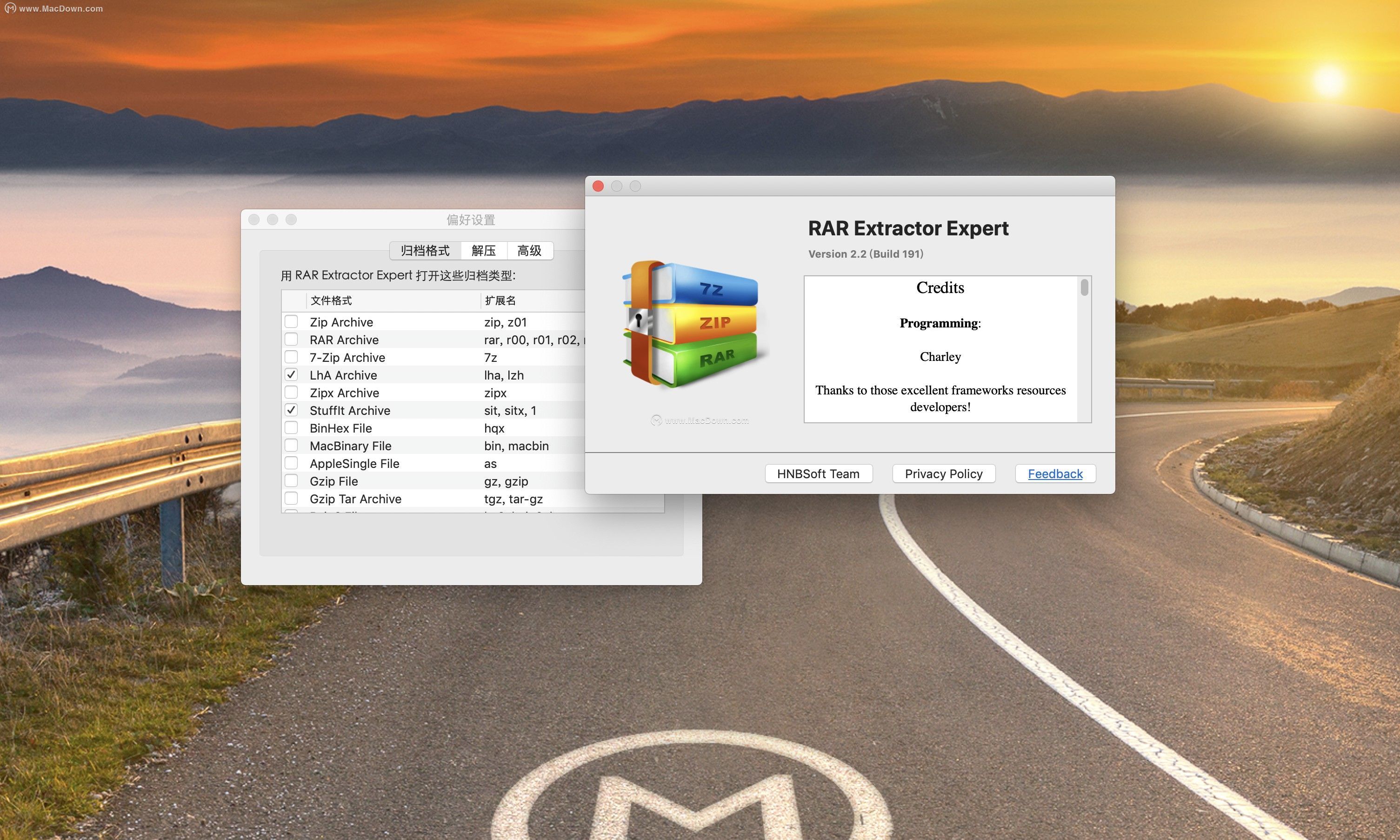Screen dimensions: 1400x840
Task: Open the Privacy Policy button
Action: [943, 474]
